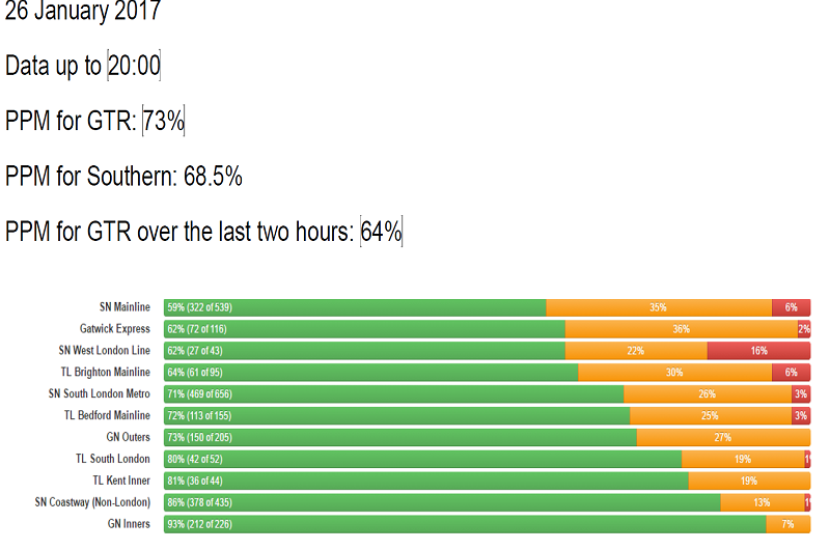The width and height of the screenshot is (830, 540).
Task: Click the '26 January 2017' date text
Action: pyautogui.click(x=82, y=13)
